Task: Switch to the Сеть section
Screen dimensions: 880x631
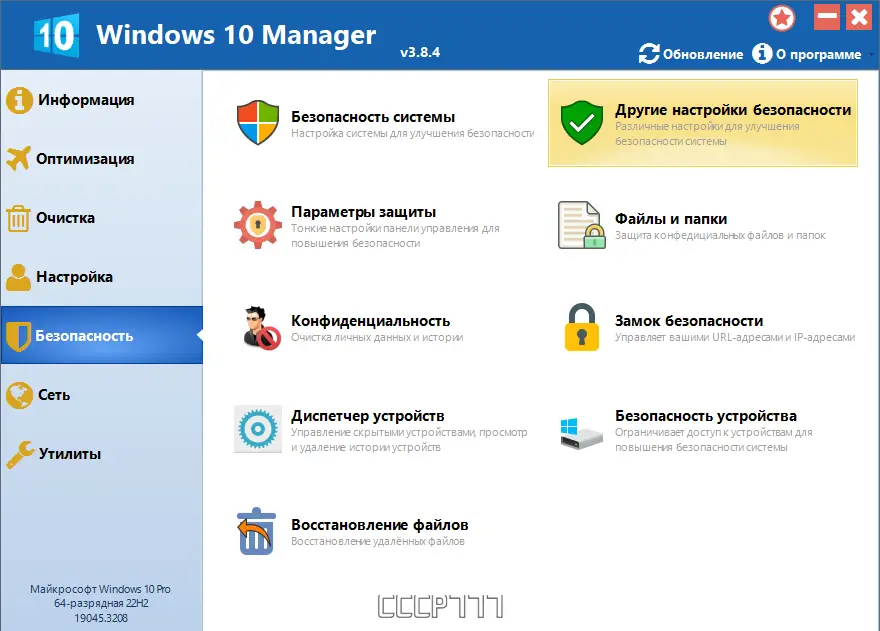Action: (101, 395)
